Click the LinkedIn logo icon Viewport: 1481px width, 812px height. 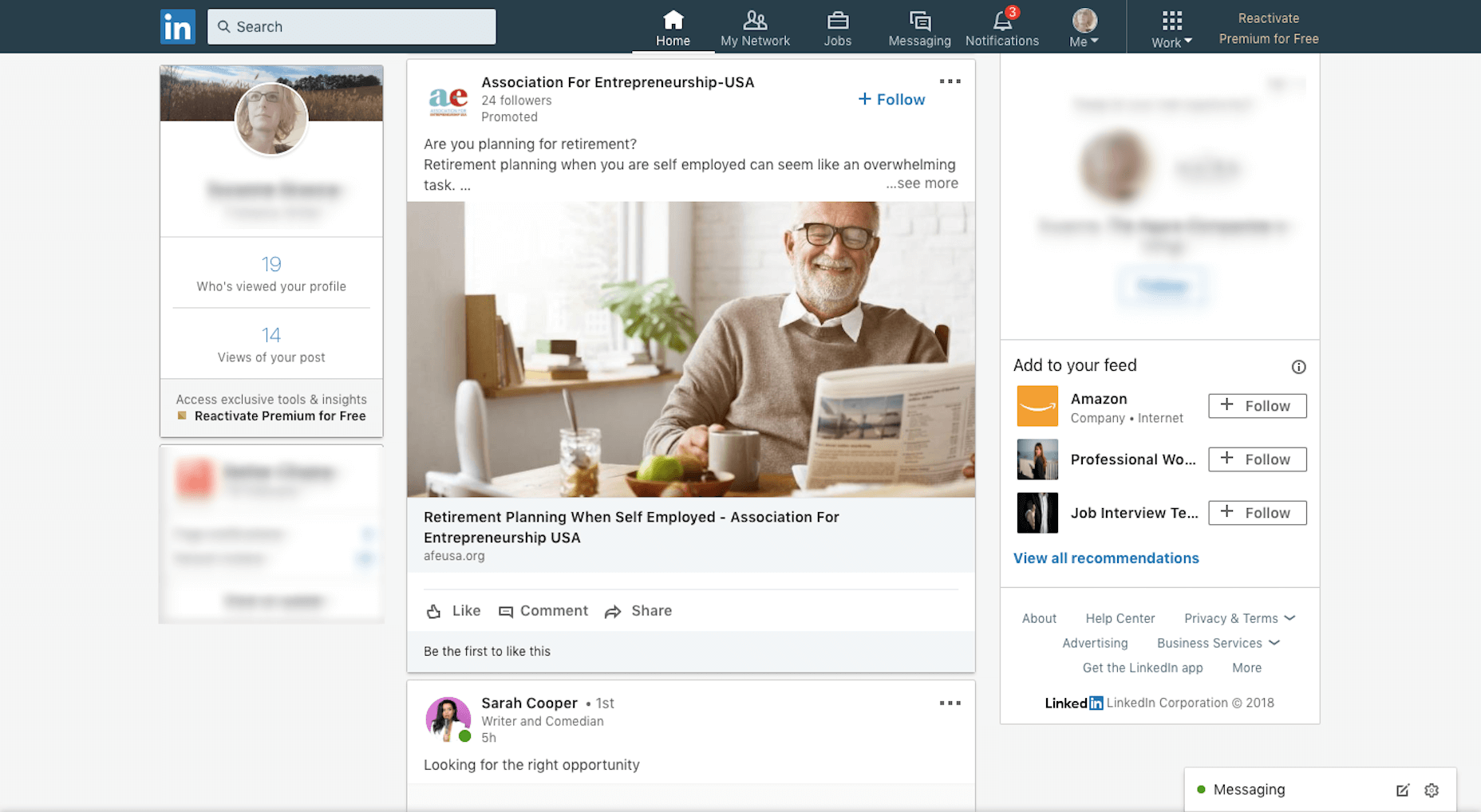[x=178, y=27]
